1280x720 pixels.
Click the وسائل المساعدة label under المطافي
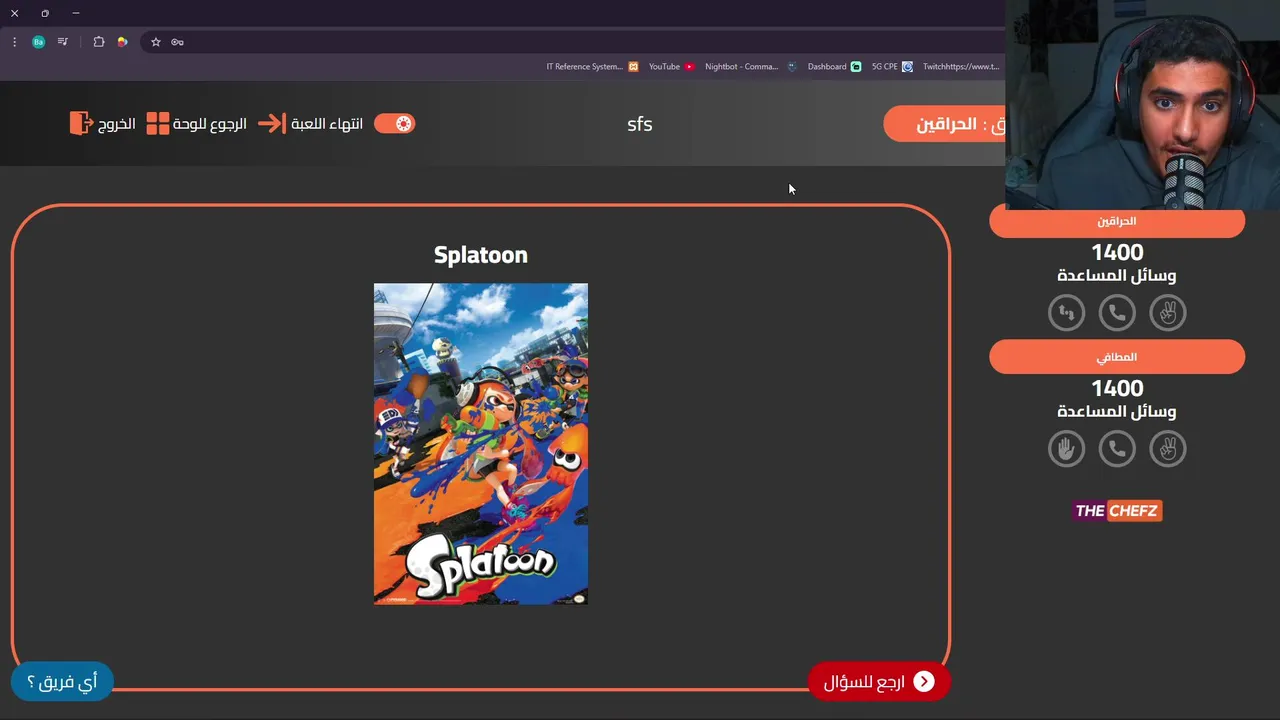click(1117, 412)
